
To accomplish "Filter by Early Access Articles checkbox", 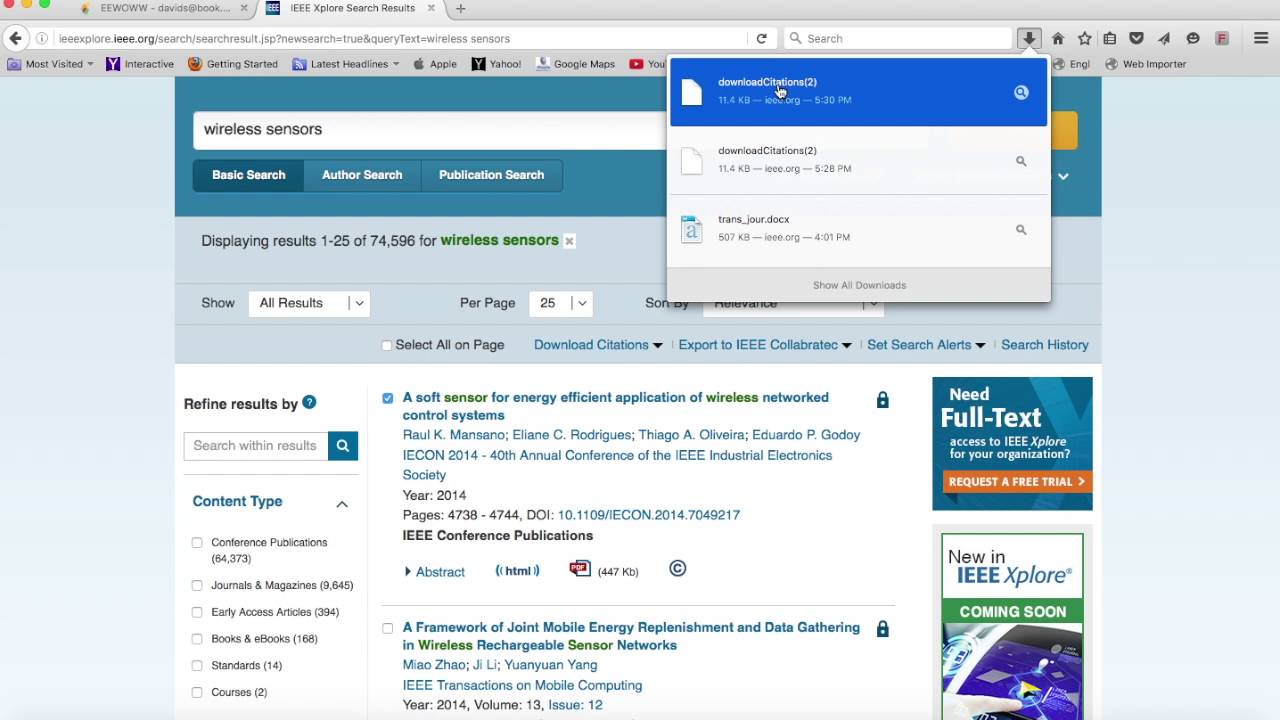I will pyautogui.click(x=197, y=612).
